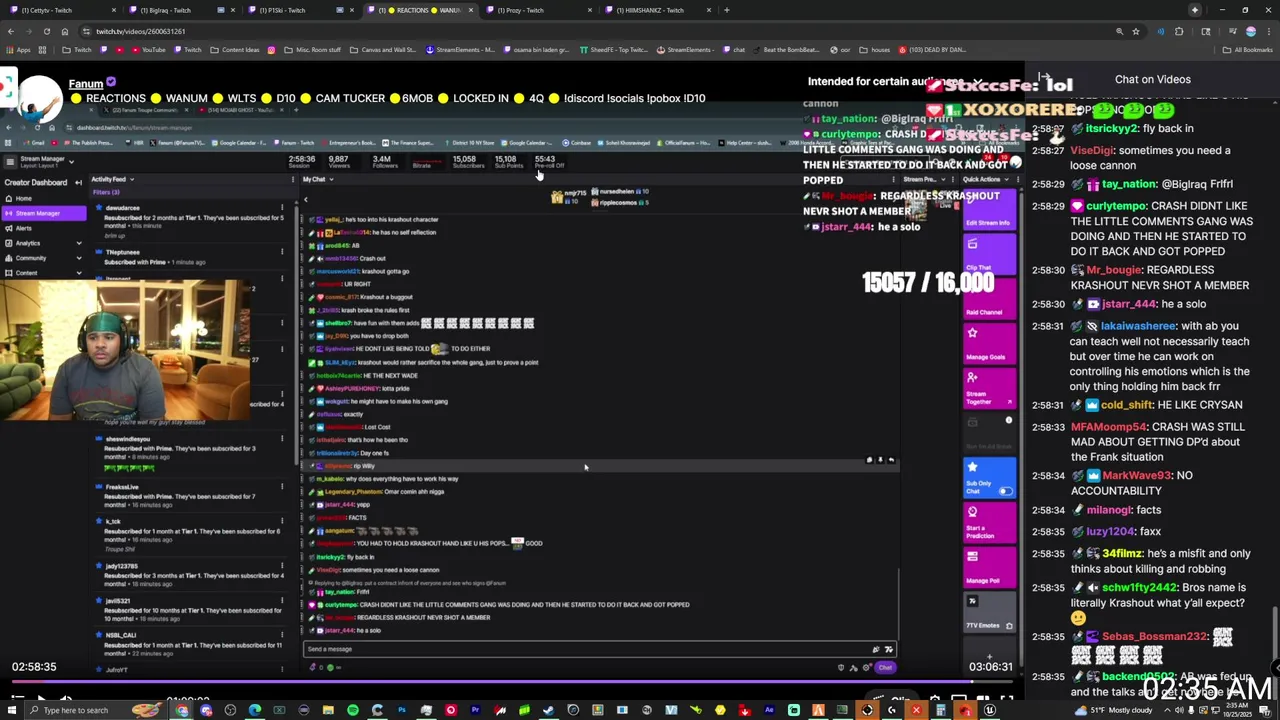Click Edit Stream Info quick action in dashboard

pyautogui.click(x=988, y=209)
